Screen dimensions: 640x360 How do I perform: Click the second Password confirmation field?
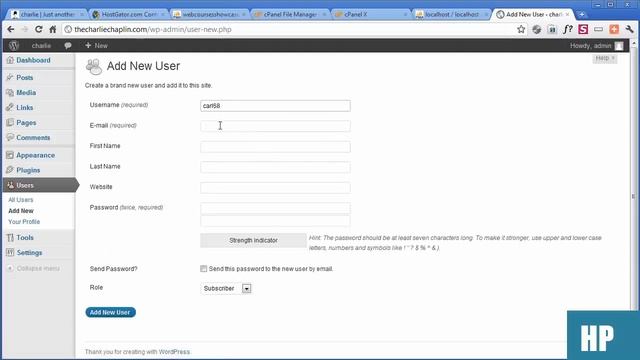(x=275, y=221)
